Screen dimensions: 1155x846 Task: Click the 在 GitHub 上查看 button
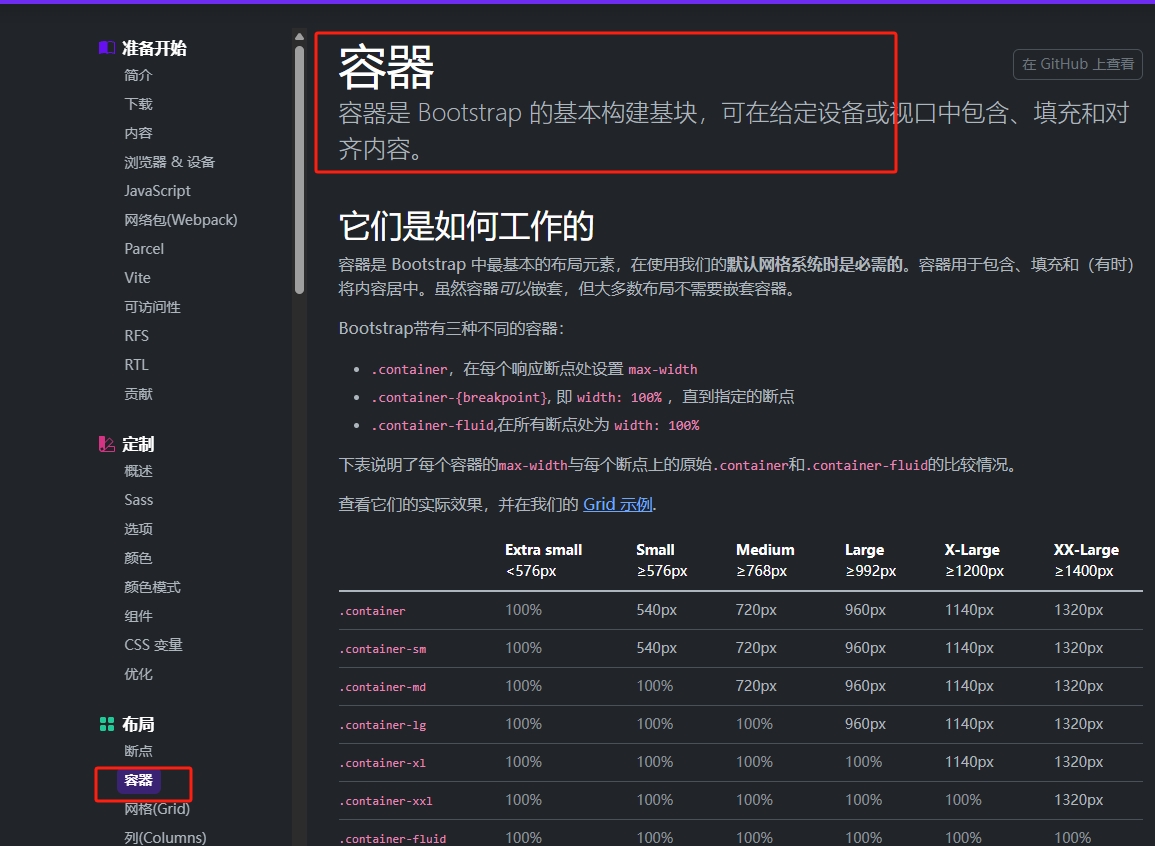pos(1077,64)
